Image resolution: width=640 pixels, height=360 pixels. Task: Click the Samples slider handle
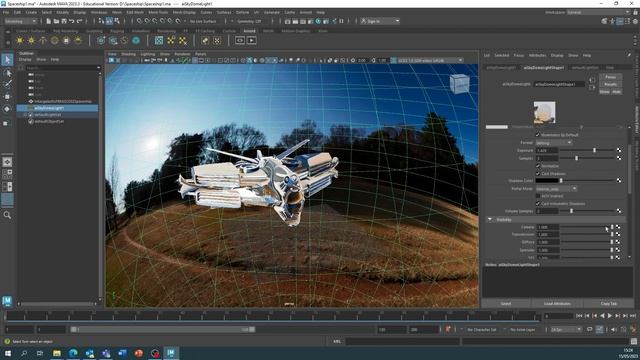tap(576, 158)
